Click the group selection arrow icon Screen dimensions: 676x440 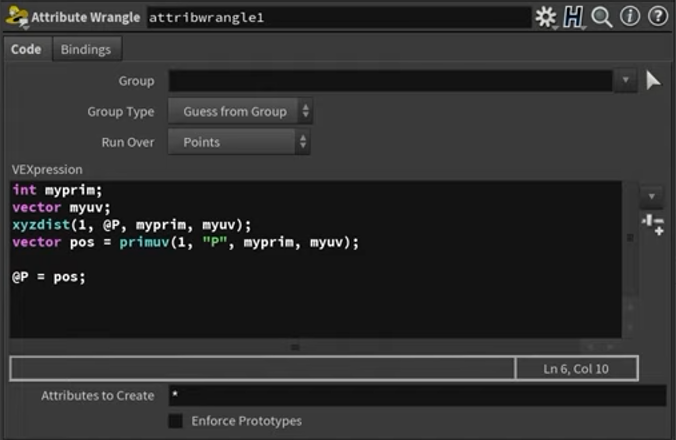pos(653,81)
